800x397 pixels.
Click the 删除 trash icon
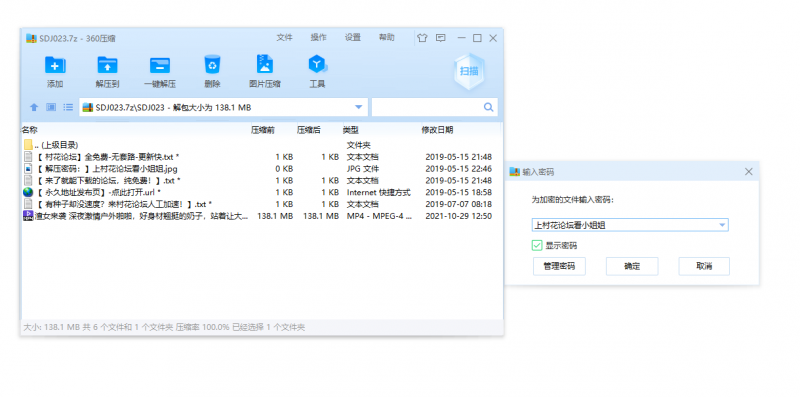(x=212, y=65)
